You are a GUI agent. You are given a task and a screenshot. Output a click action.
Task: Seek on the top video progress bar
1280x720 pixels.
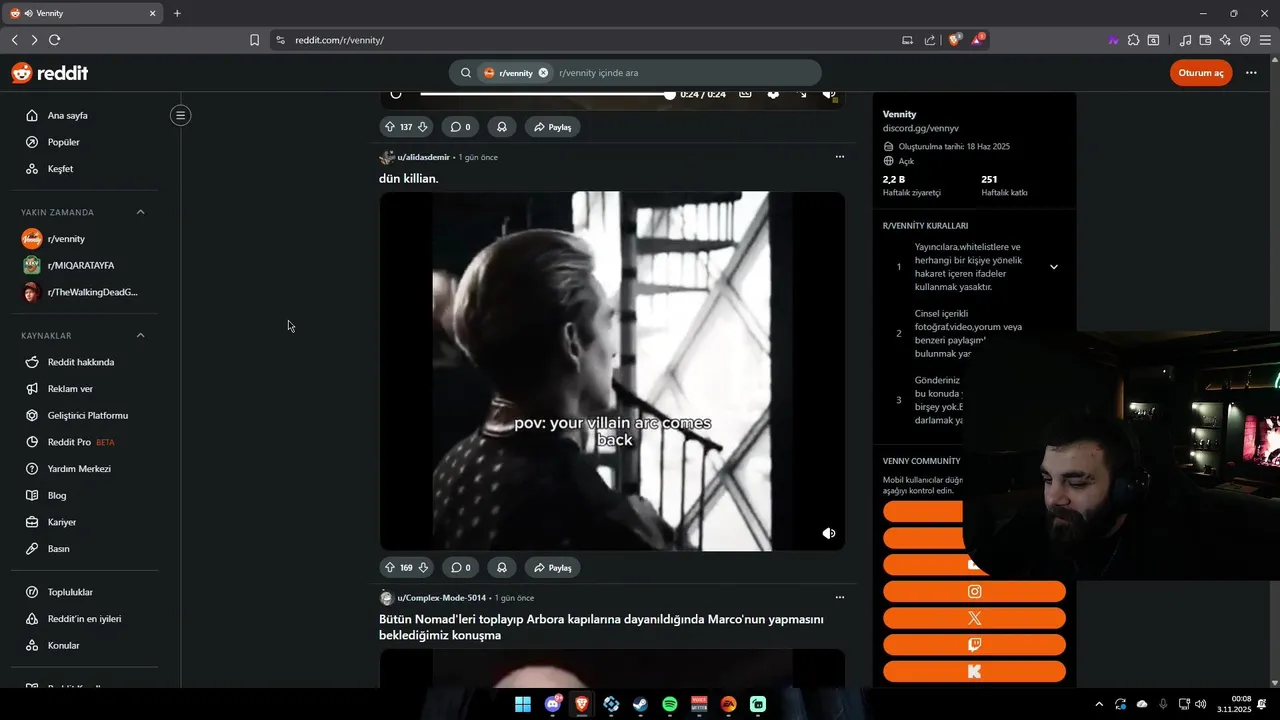coord(547,94)
